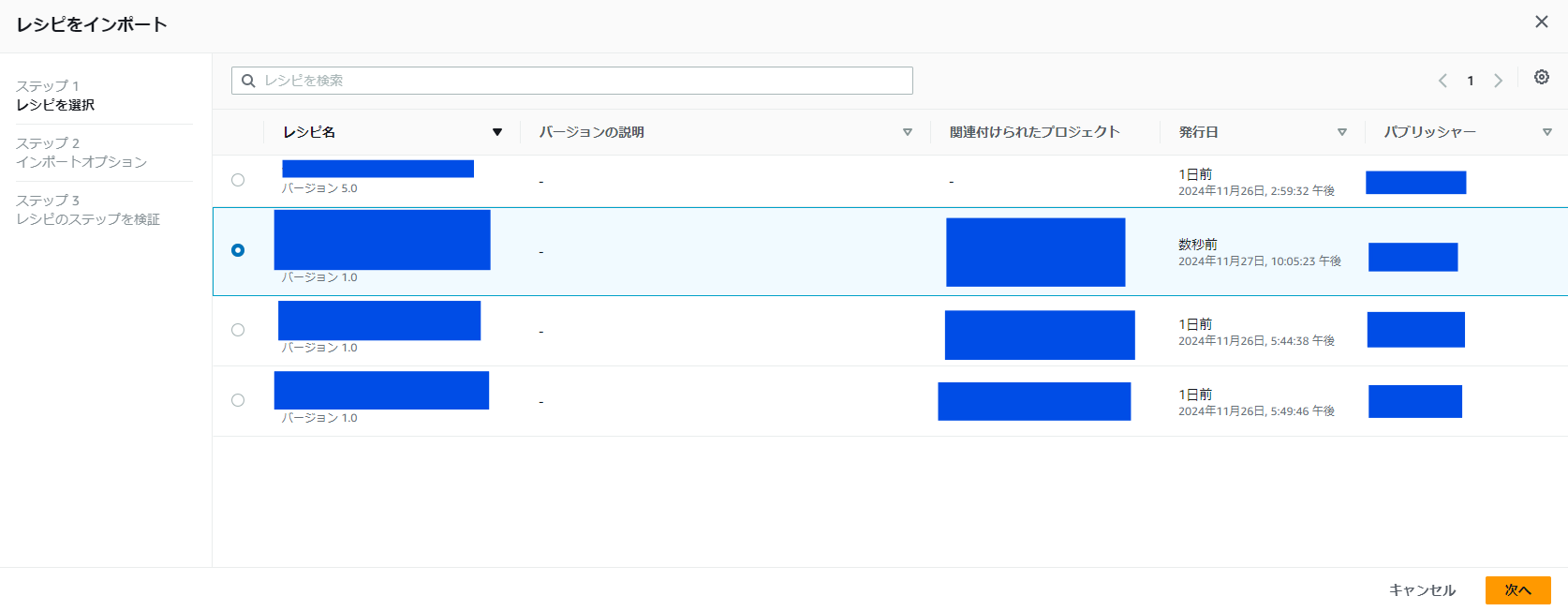Click the レシピをインポート dialog title
1568x611 pixels.
coord(92,24)
